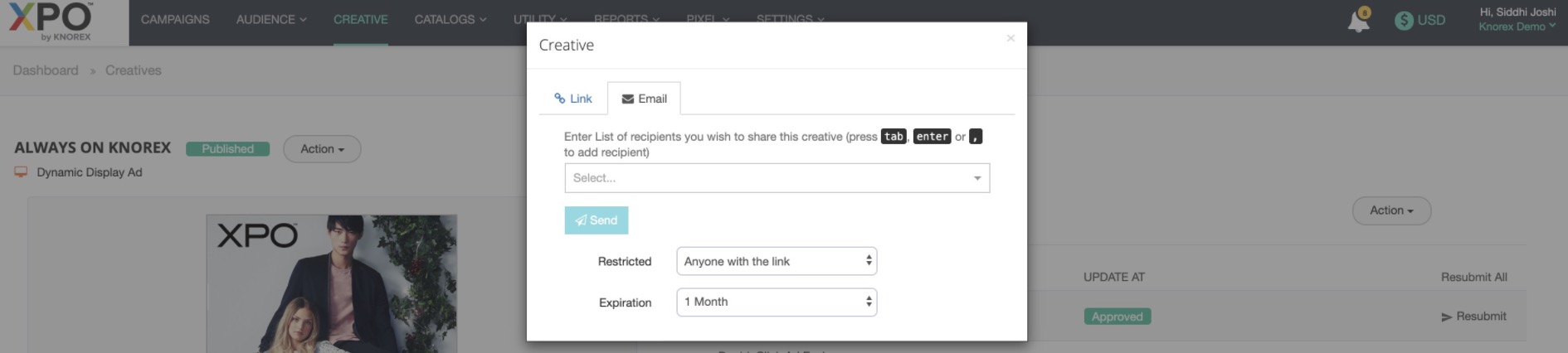Open the Restricted access dropdown
Viewport: 1568px width, 353px height.
click(x=777, y=261)
